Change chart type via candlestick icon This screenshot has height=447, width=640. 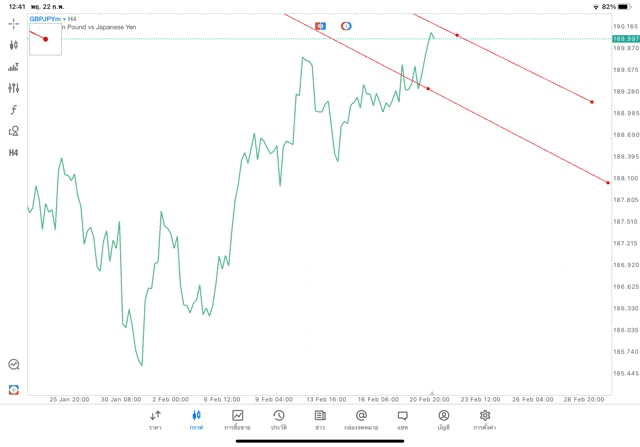[14, 45]
